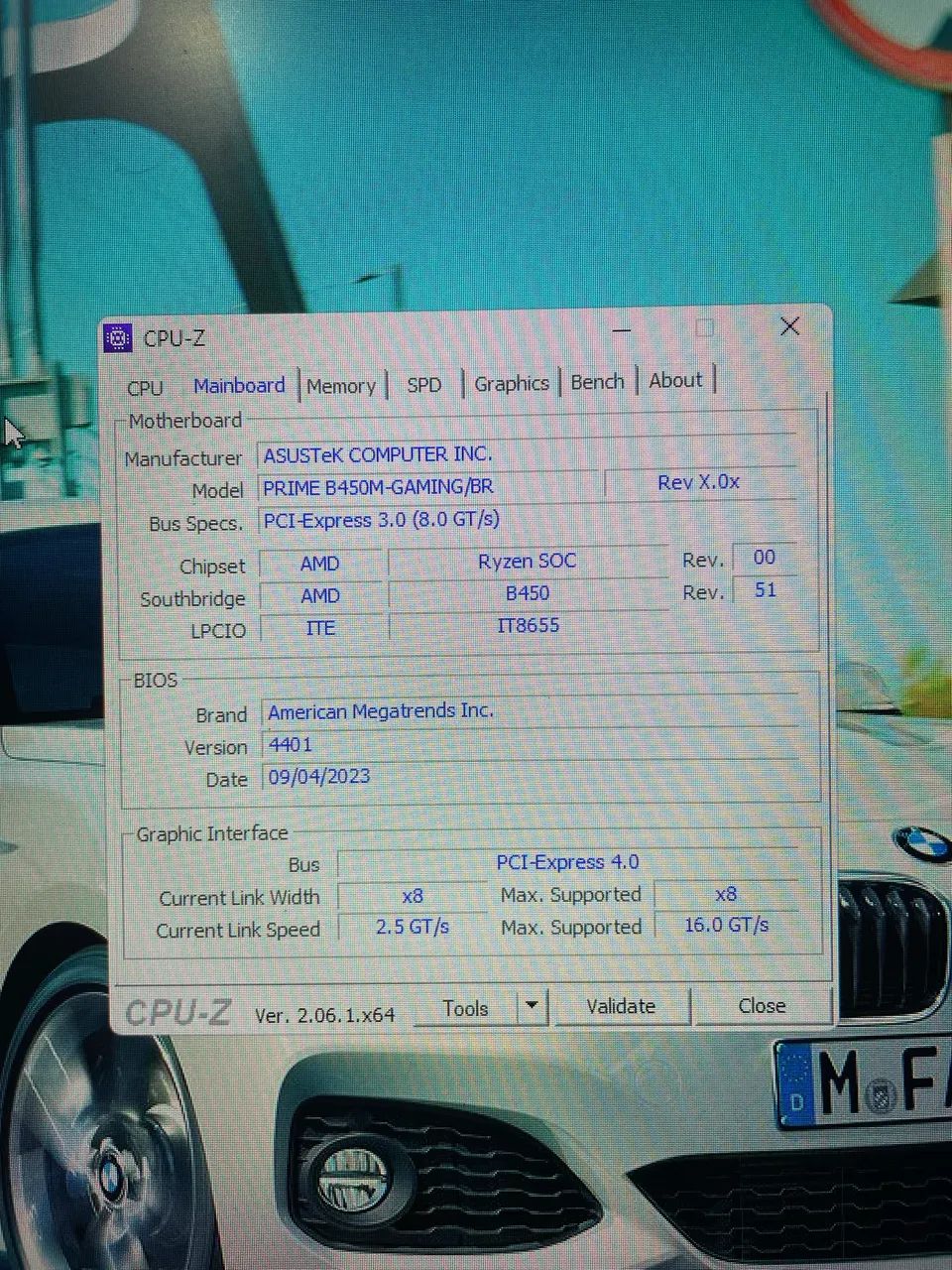Click LPCIO value IT8655
The width and height of the screenshot is (952, 1270).
pyautogui.click(x=528, y=625)
